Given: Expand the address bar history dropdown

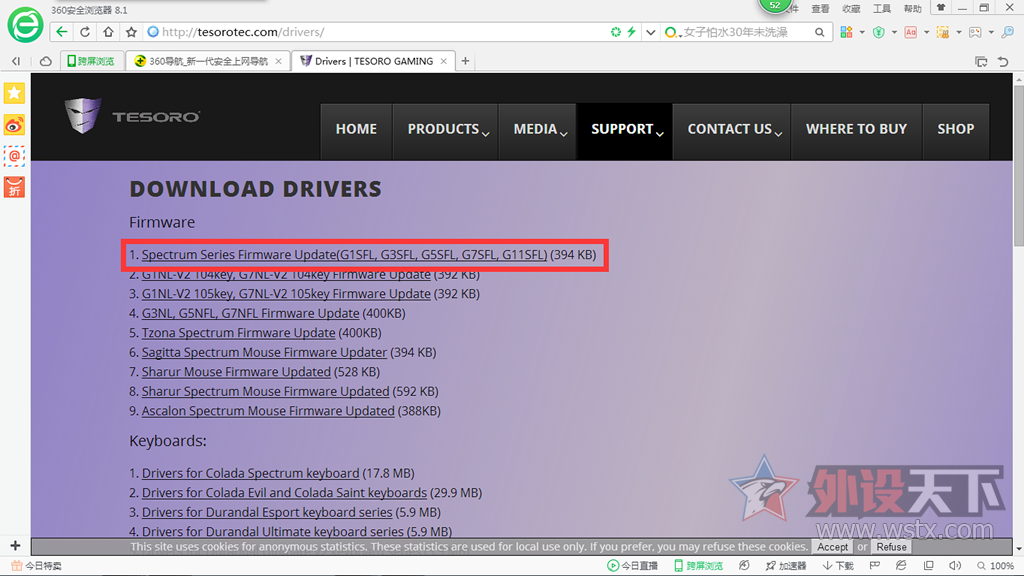Looking at the screenshot, I should pyautogui.click(x=650, y=32).
